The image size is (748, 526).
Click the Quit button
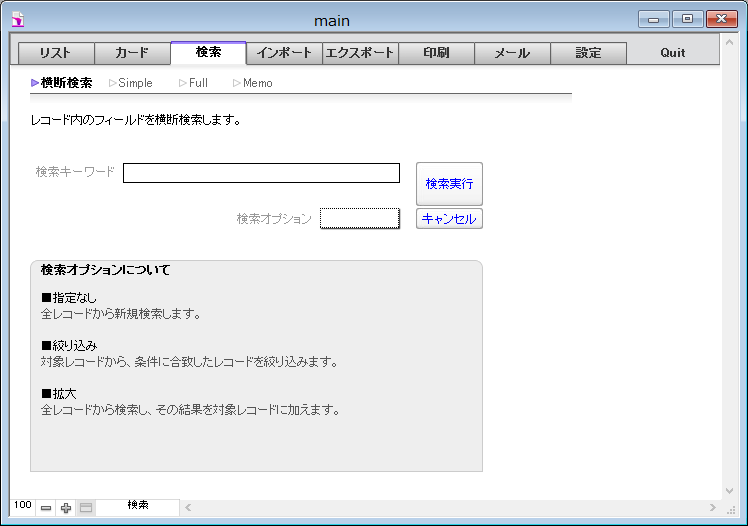click(x=673, y=53)
